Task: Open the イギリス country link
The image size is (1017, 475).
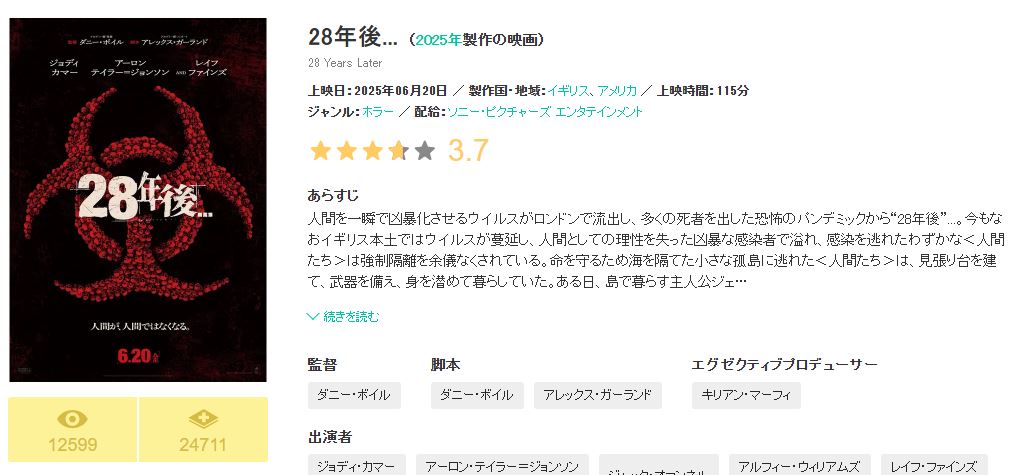Action: [x=568, y=90]
